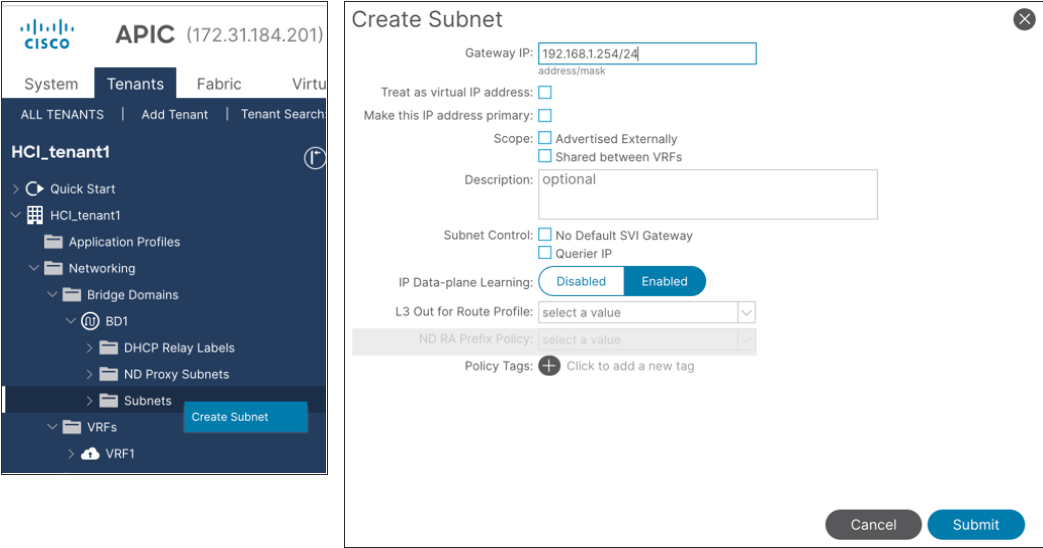The image size is (1043, 548).
Task: Open the System tab
Action: pos(51,84)
